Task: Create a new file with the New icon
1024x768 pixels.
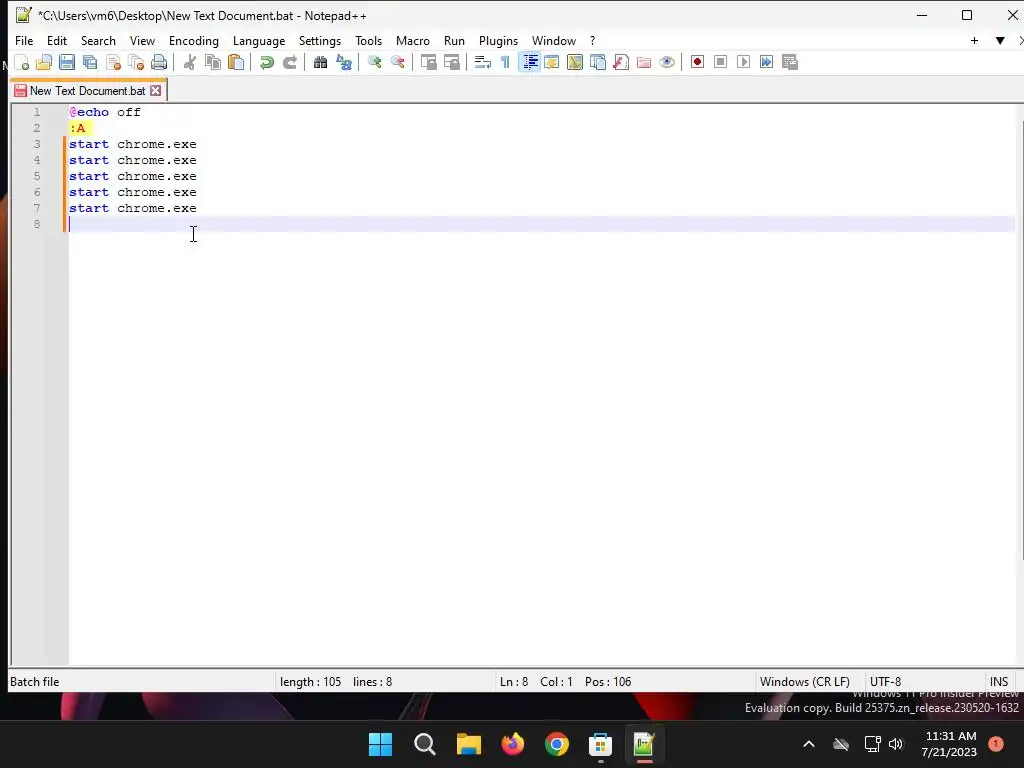Action: click(x=22, y=62)
